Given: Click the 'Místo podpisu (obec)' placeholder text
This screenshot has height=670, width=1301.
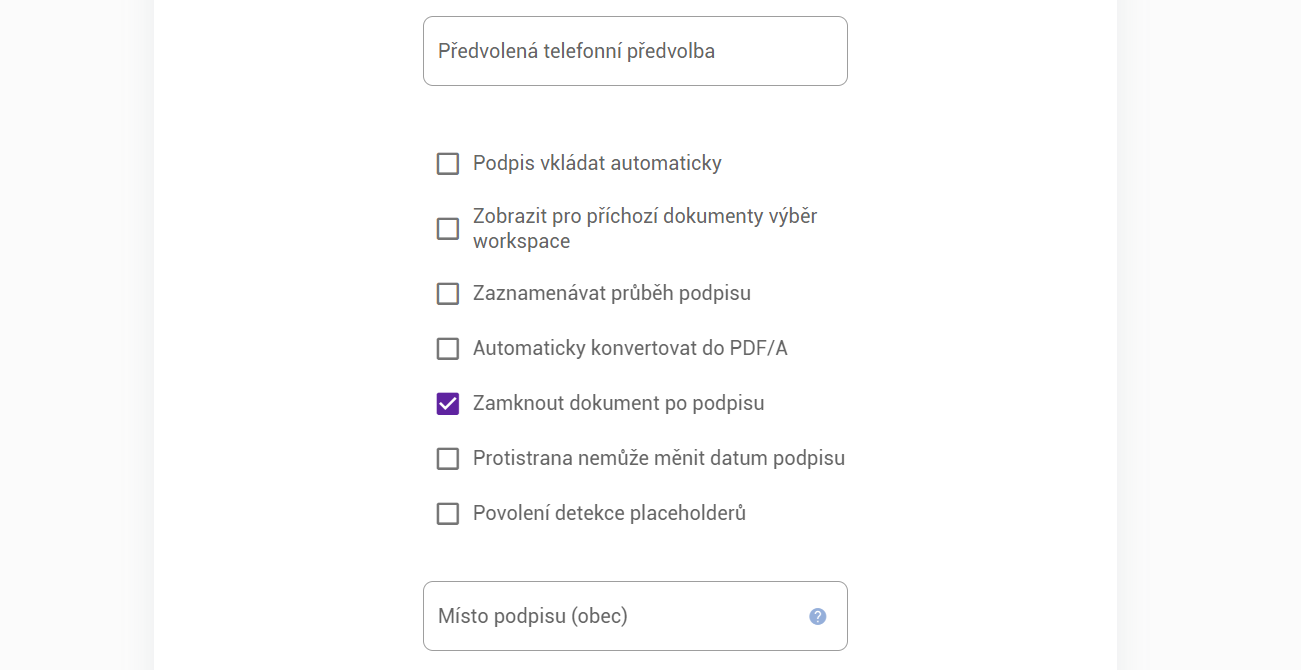Looking at the screenshot, I should coord(532,616).
